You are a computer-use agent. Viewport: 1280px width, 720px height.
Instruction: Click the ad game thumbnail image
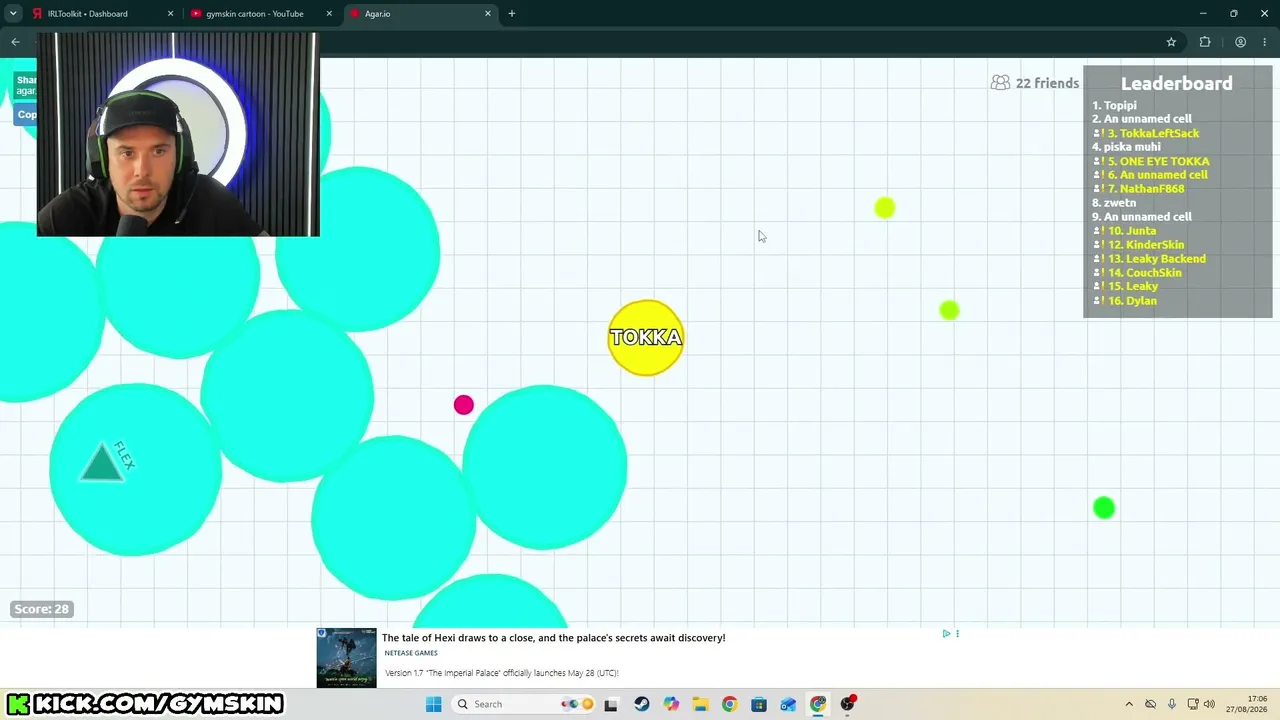tap(346, 658)
